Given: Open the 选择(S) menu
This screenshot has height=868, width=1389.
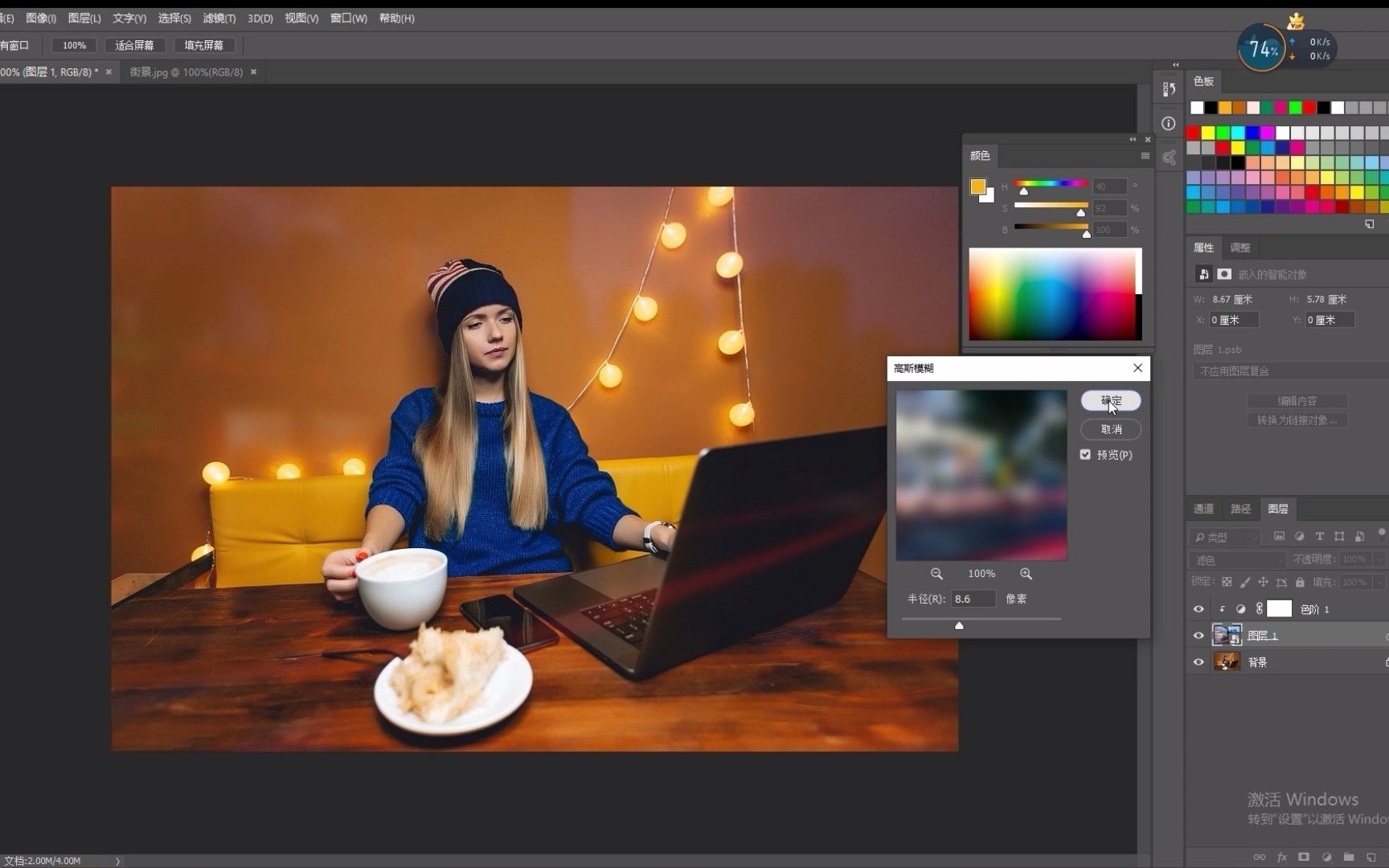Looking at the screenshot, I should click(x=174, y=18).
